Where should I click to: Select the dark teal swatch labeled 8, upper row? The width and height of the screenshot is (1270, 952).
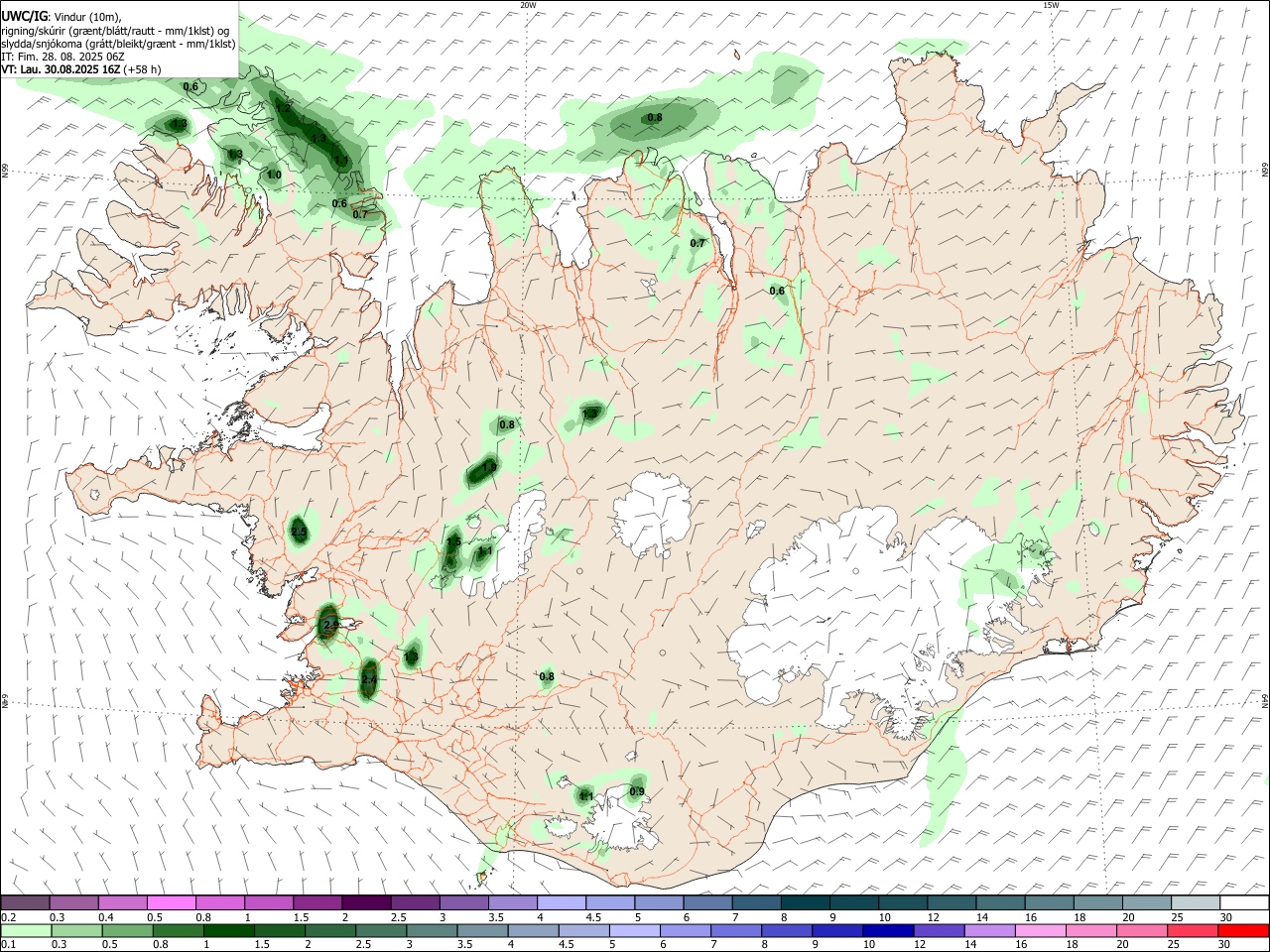coord(804,903)
